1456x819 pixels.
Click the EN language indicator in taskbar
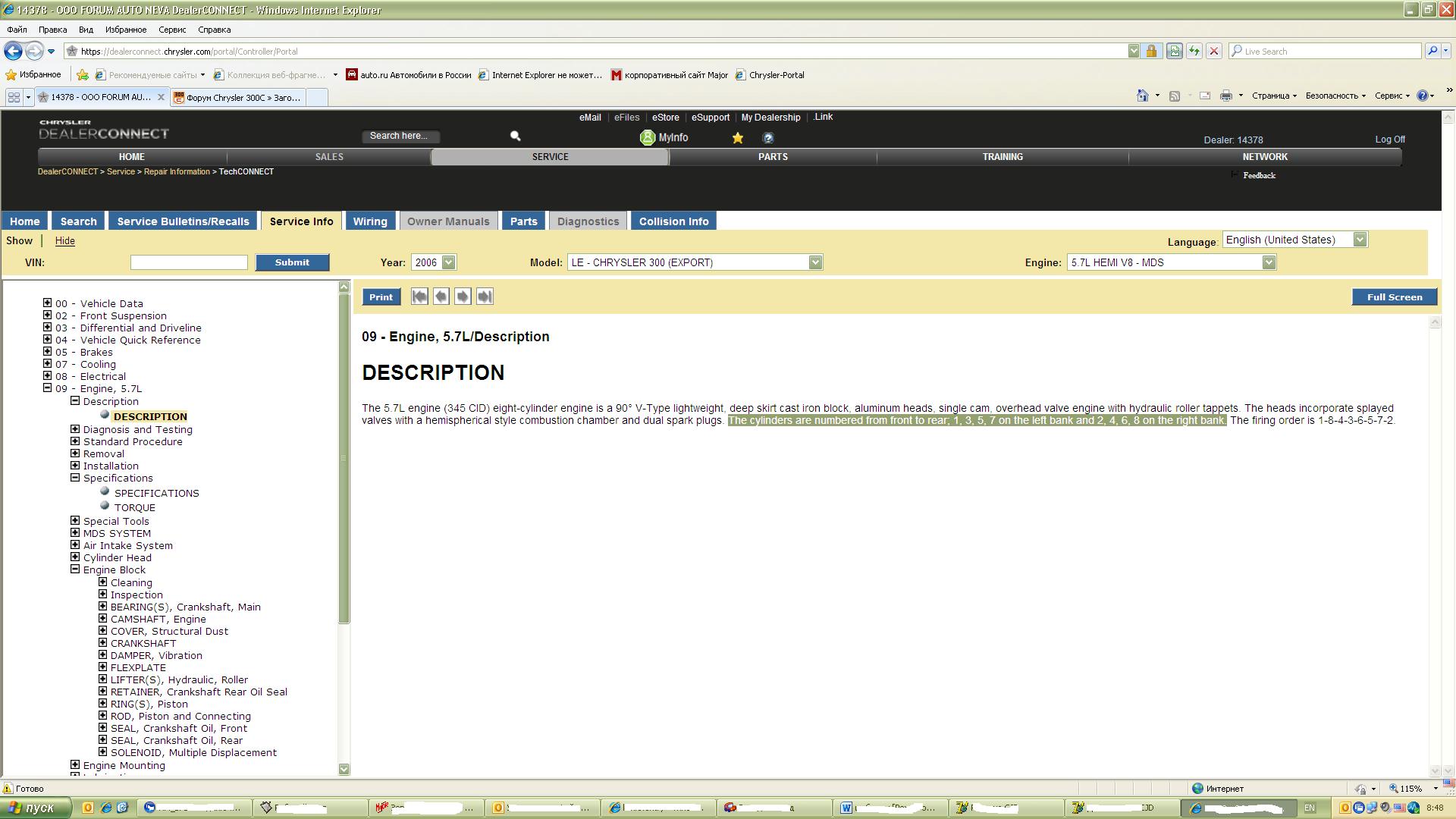tap(1310, 808)
